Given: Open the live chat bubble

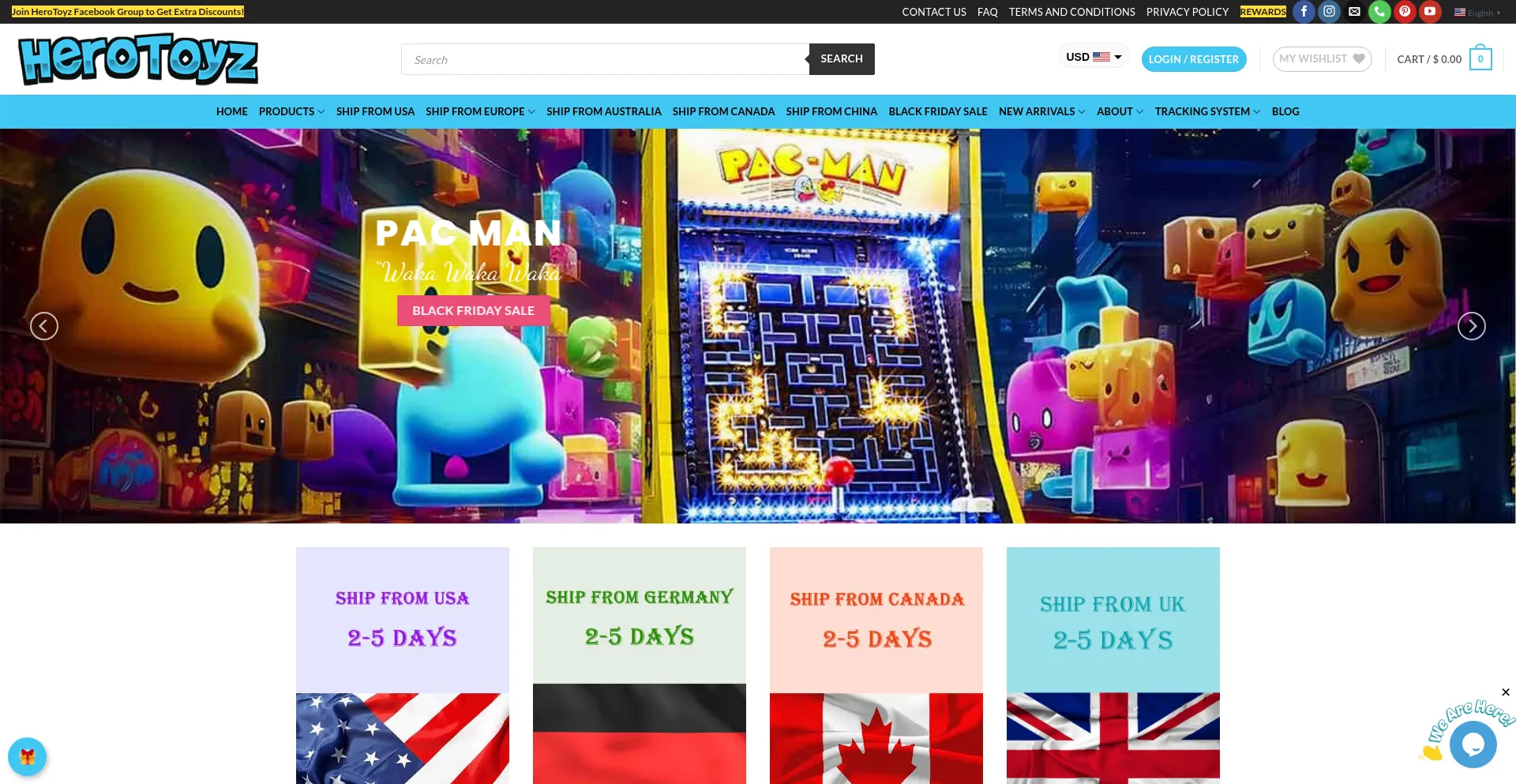Looking at the screenshot, I should (1473, 745).
